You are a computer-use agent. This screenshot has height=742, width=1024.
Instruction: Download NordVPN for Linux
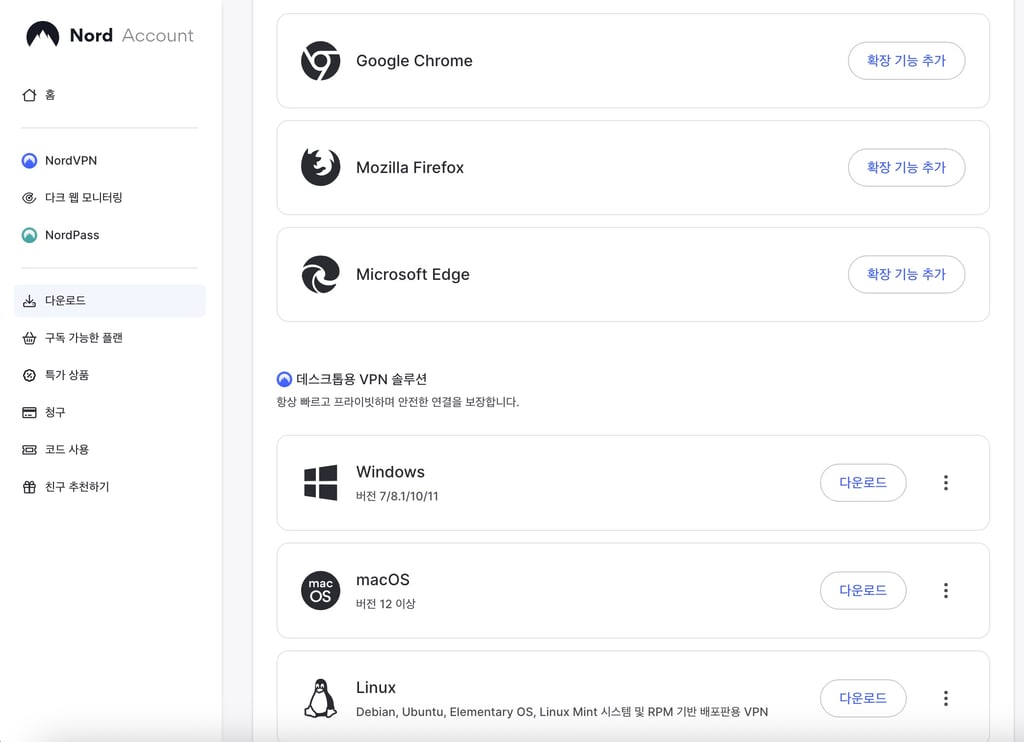863,698
